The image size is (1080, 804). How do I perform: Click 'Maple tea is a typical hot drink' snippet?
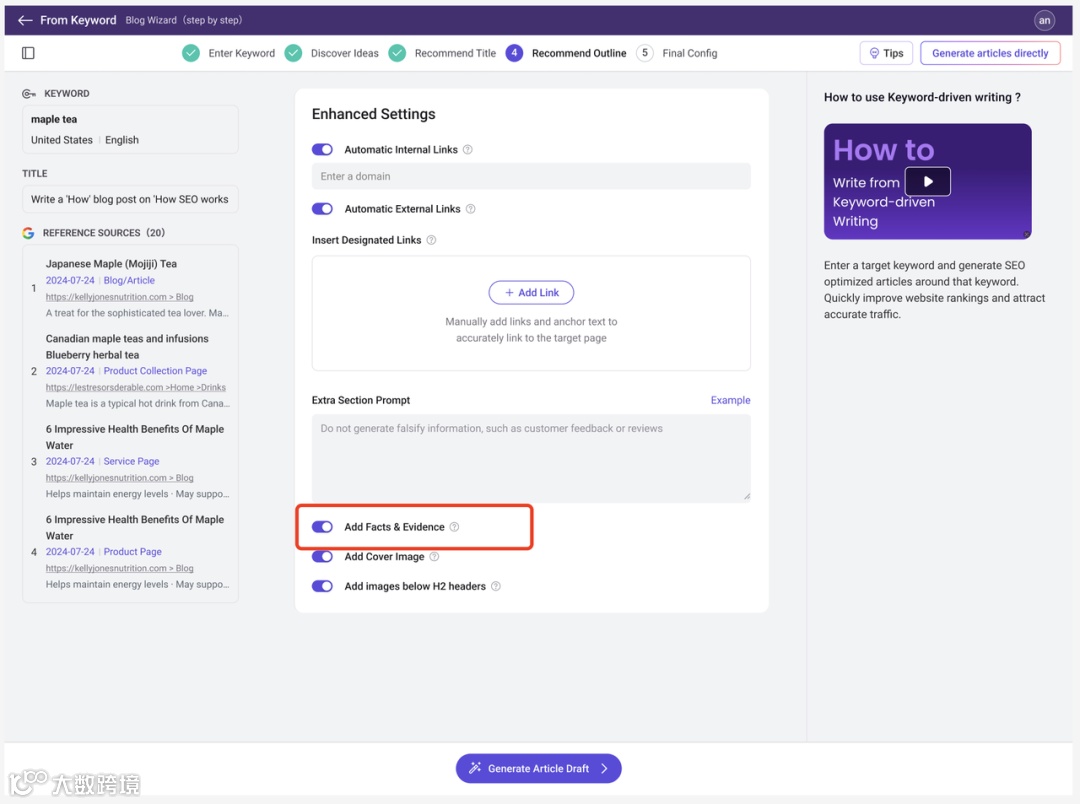[138, 404]
